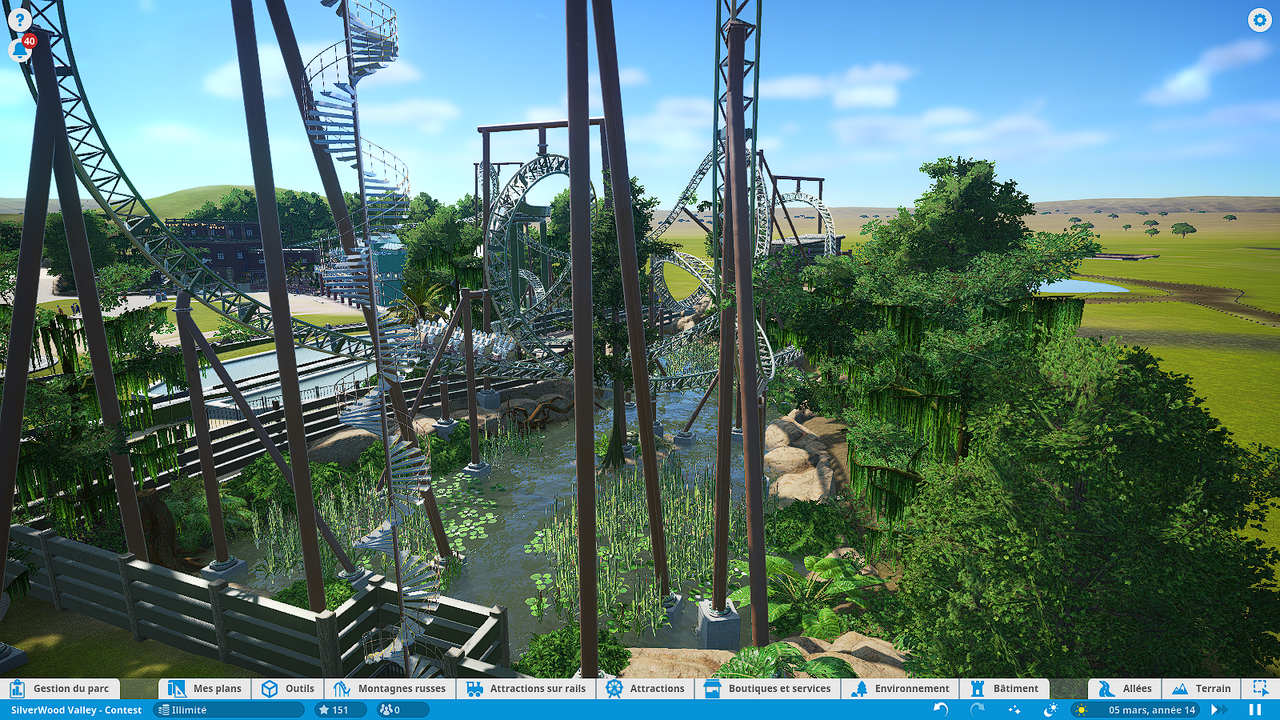This screenshot has width=1280, height=720.
Task: Pause the game with pause button
Action: pos(1254,710)
